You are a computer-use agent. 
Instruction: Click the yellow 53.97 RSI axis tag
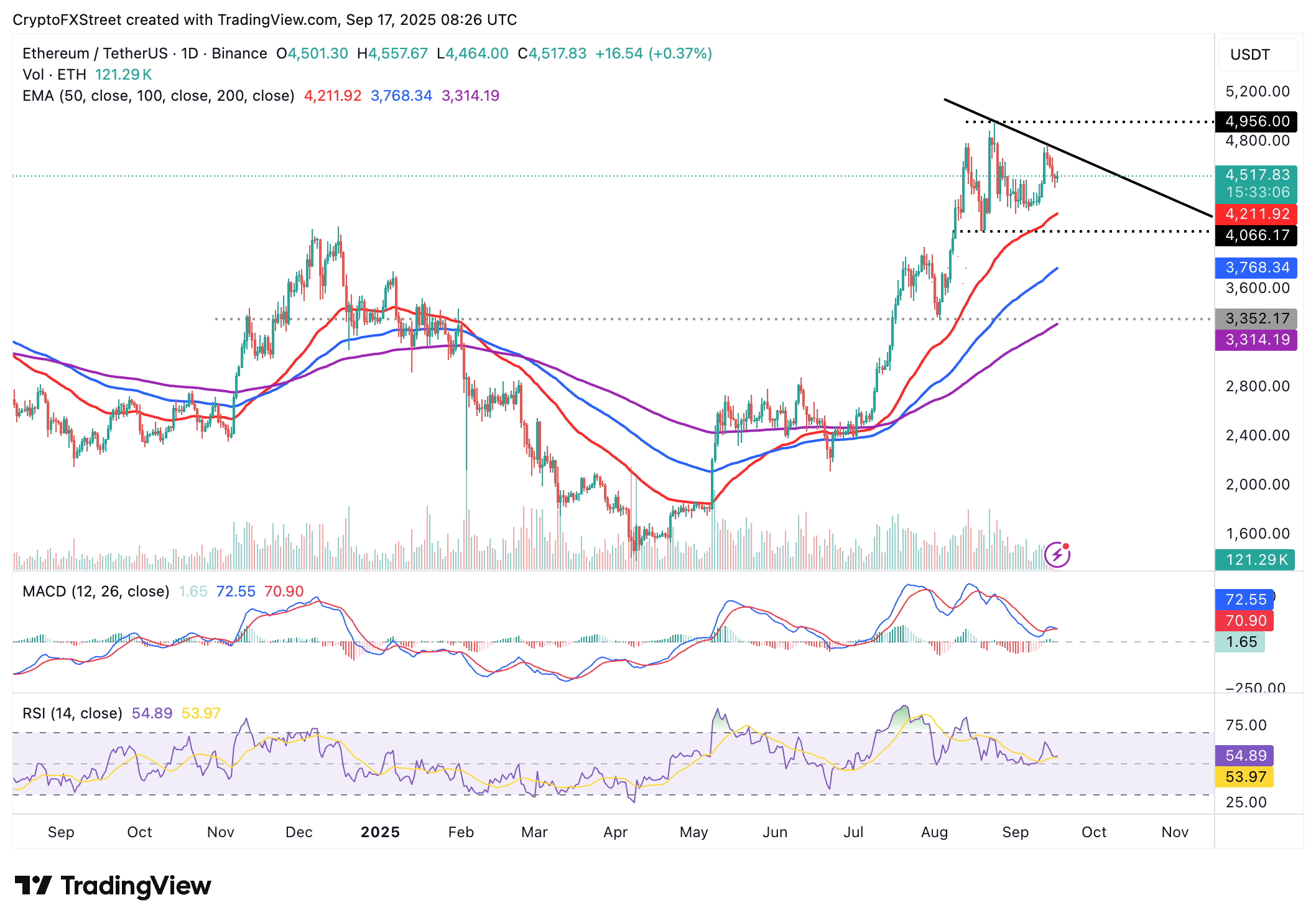click(1244, 777)
